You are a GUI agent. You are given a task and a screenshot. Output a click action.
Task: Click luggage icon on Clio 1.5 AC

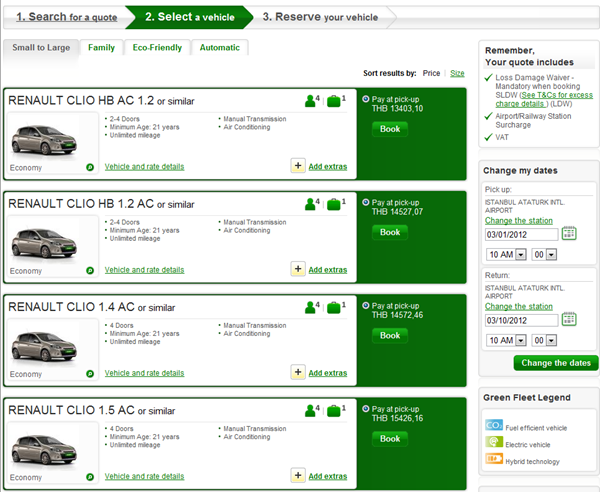(334, 411)
